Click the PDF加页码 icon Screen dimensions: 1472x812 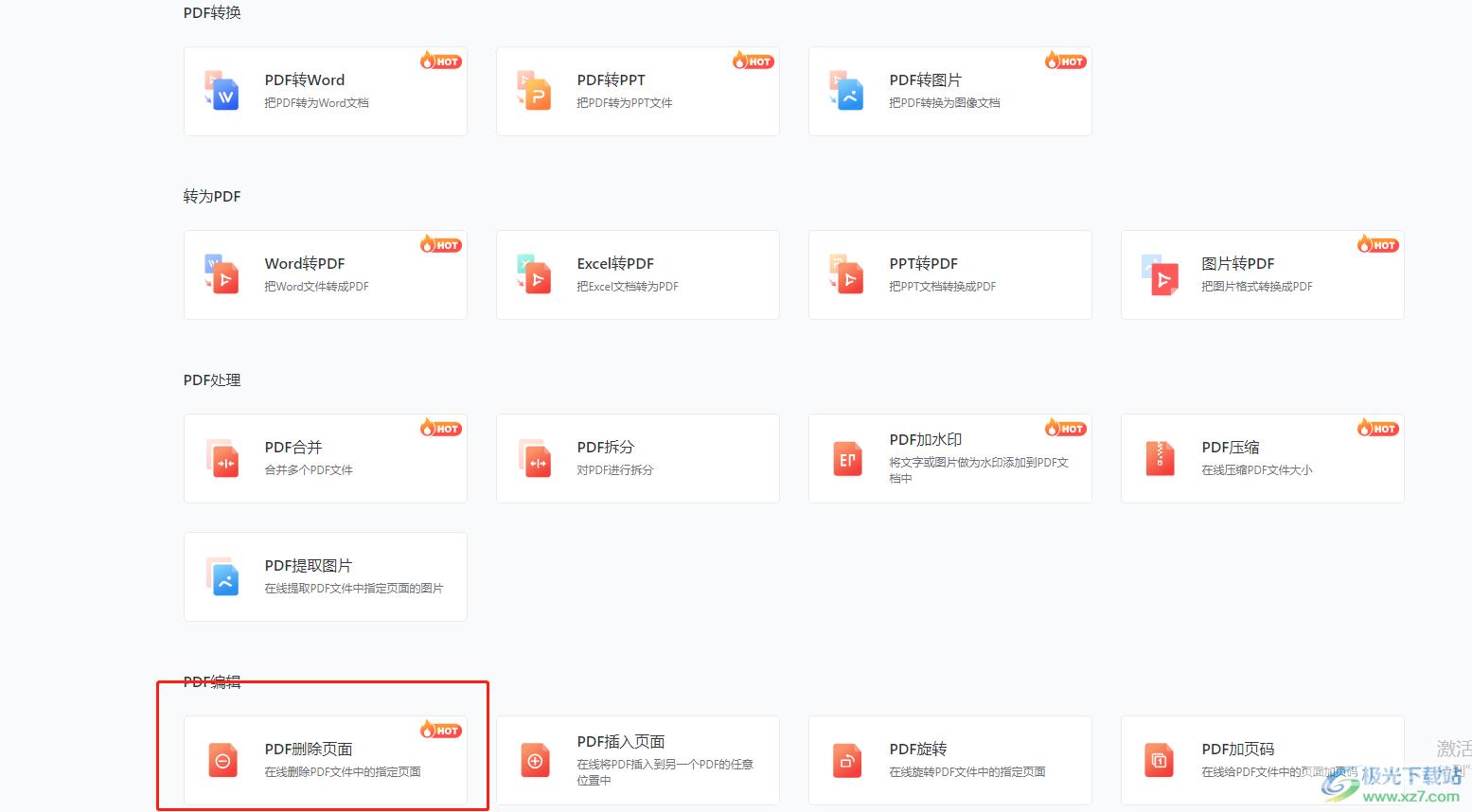[1160, 761]
